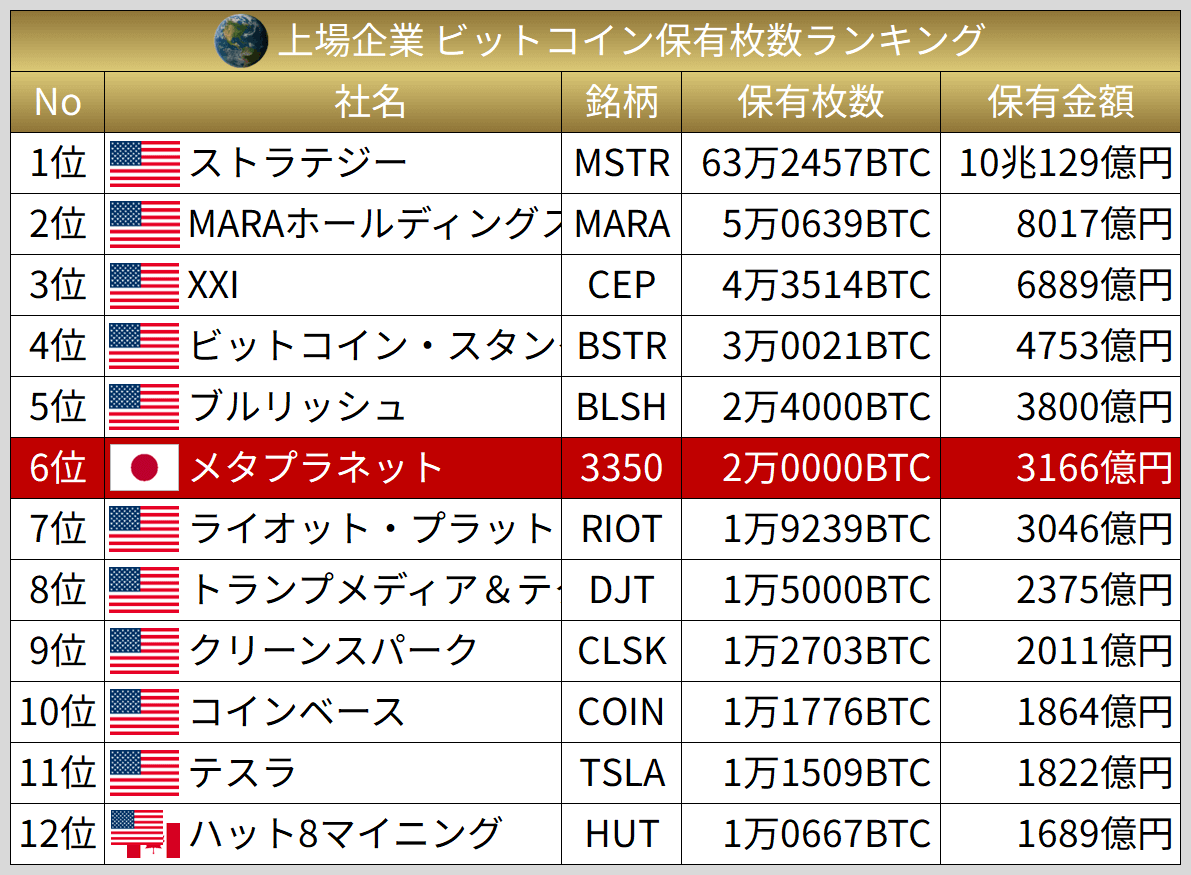This screenshot has height=875, width=1191.
Task: Select the ticker MSTR
Action: point(622,163)
